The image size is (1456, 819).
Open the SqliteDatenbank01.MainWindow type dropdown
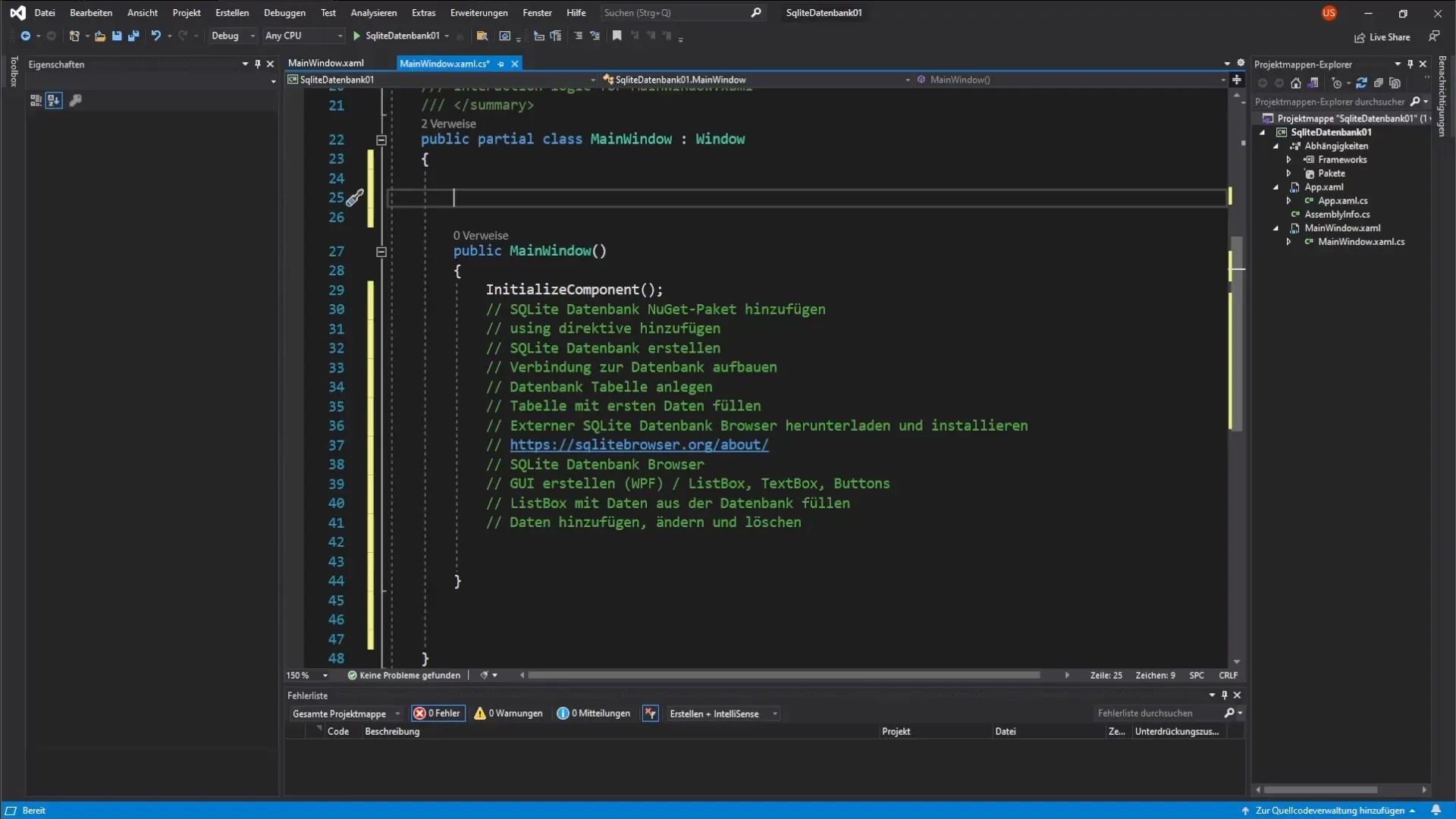tap(756, 80)
